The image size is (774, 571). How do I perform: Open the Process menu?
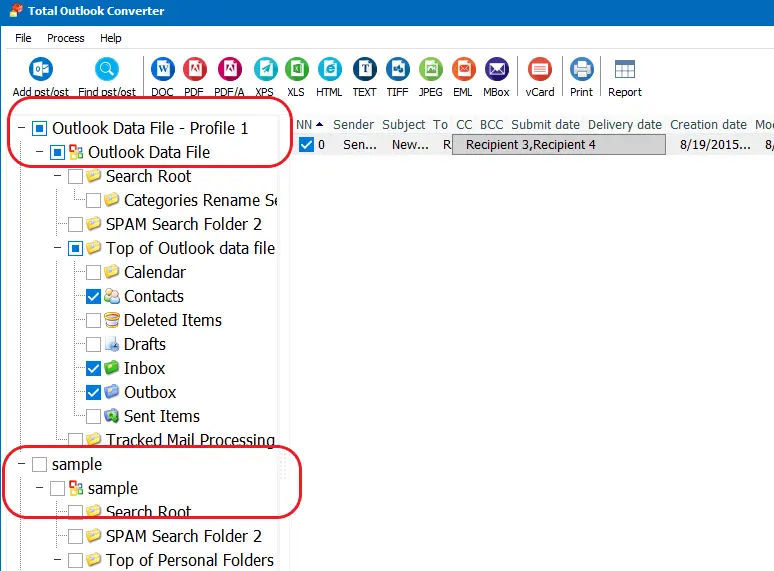point(65,38)
